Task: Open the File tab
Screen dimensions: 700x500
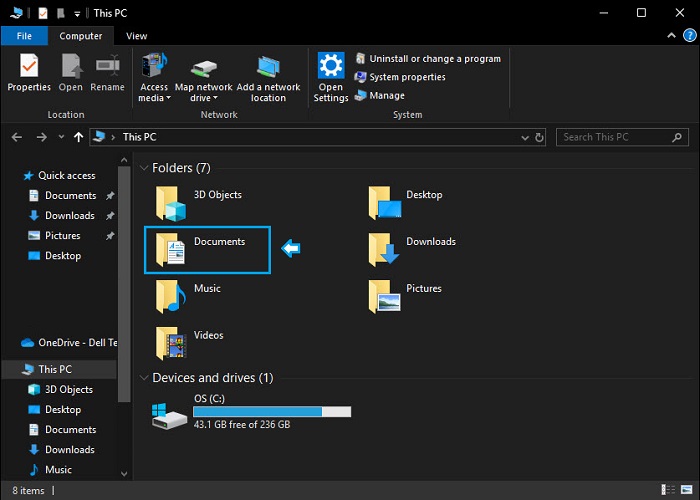Action: tap(24, 36)
